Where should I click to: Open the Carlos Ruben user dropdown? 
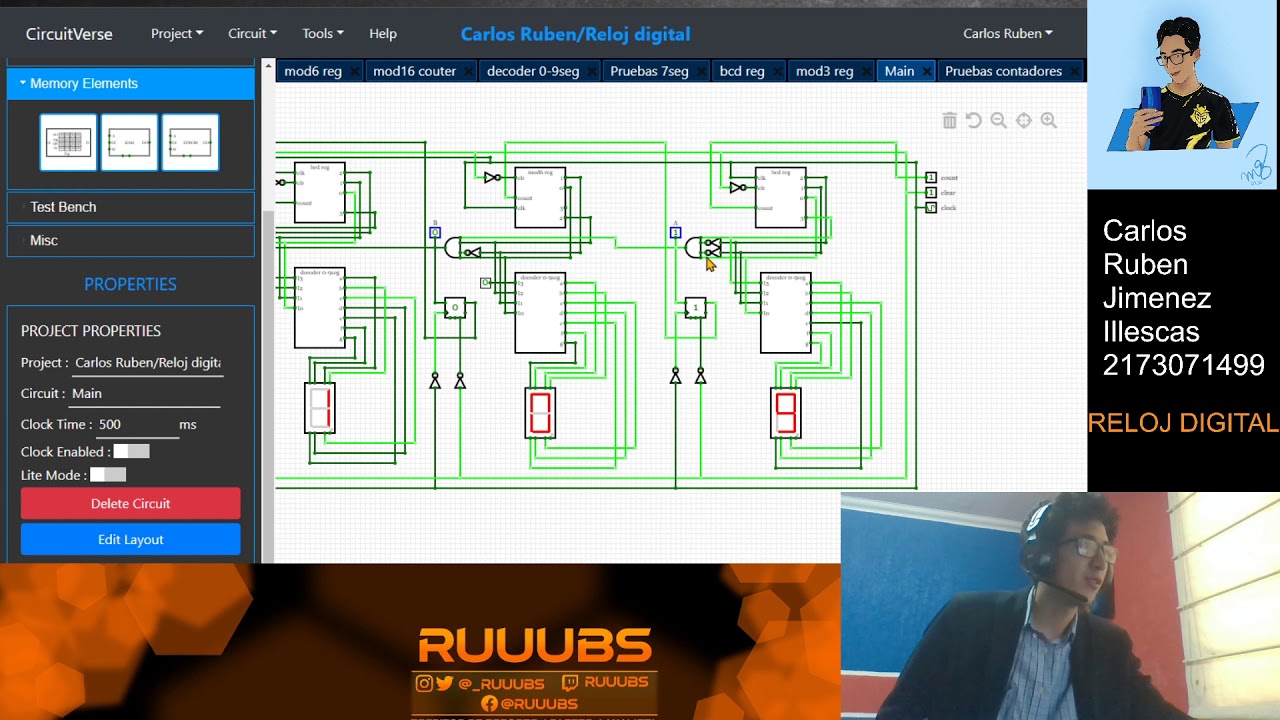[x=1008, y=33]
